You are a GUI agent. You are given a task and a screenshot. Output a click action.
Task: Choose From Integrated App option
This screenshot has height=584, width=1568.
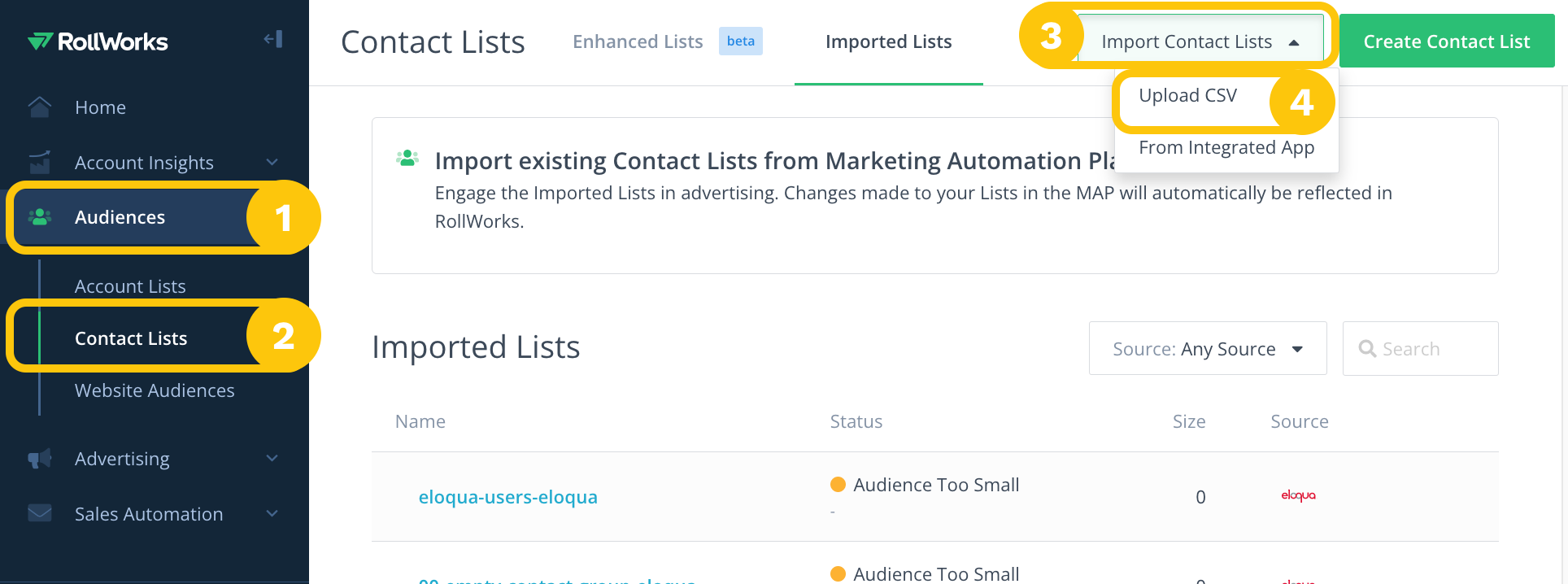point(1226,147)
